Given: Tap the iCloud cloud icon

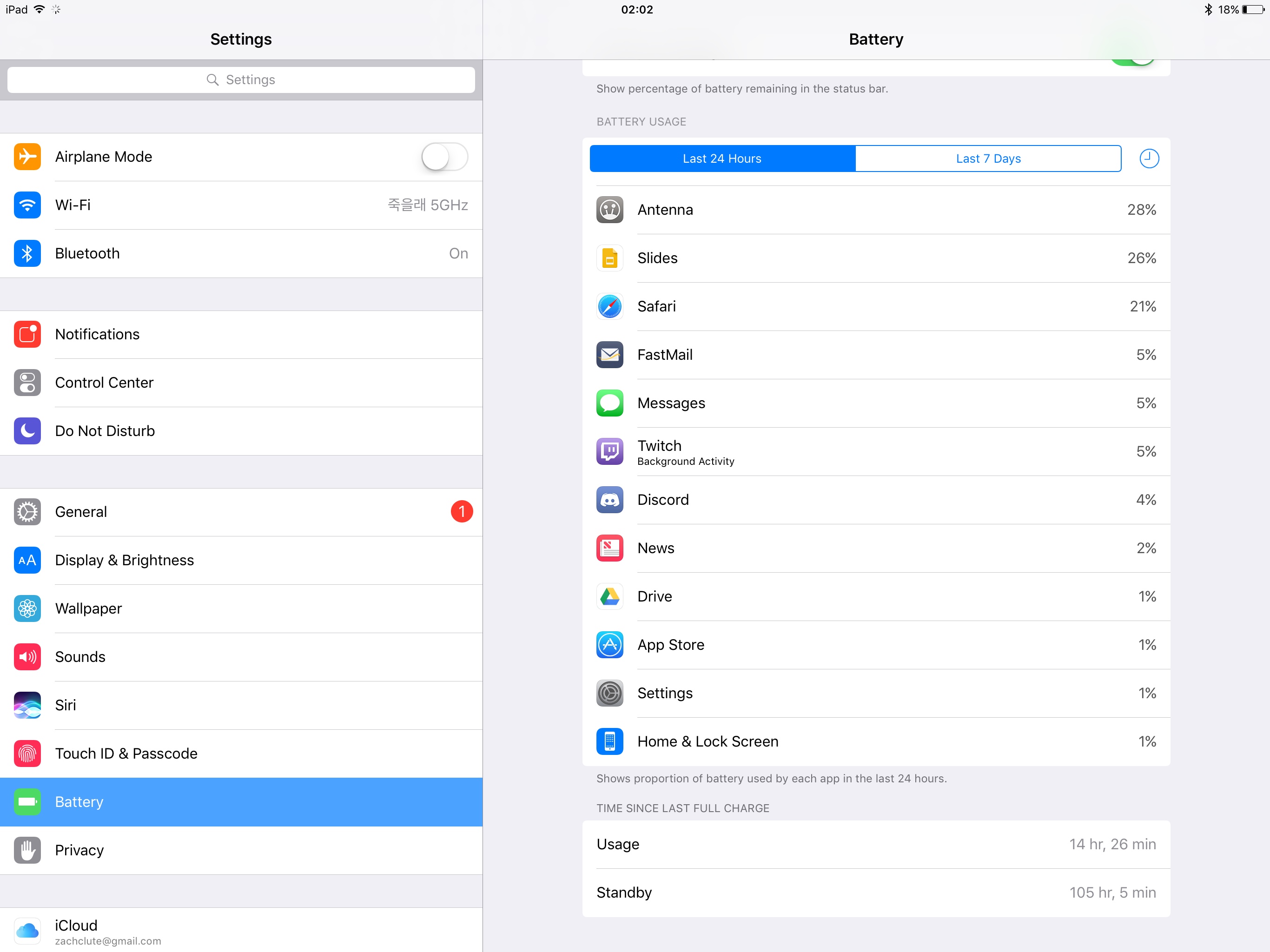Looking at the screenshot, I should click(27, 931).
